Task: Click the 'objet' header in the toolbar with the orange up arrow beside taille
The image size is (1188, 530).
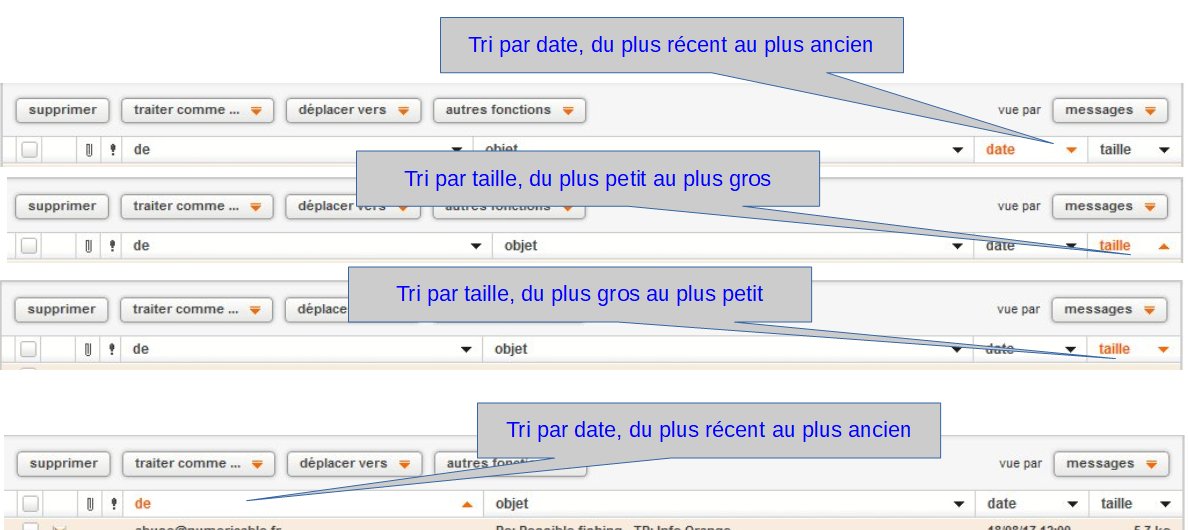Action: tap(521, 246)
